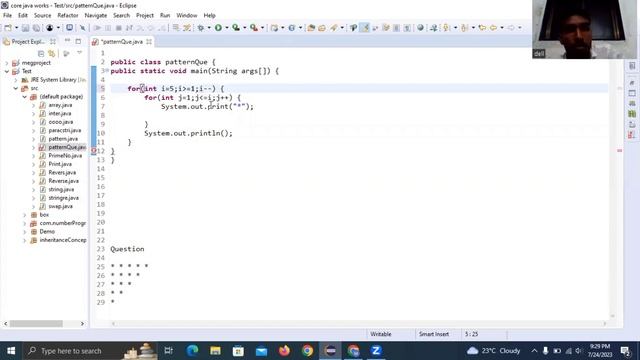The width and height of the screenshot is (640, 360).
Task: Open the Refactor menu
Action: coord(68,15)
